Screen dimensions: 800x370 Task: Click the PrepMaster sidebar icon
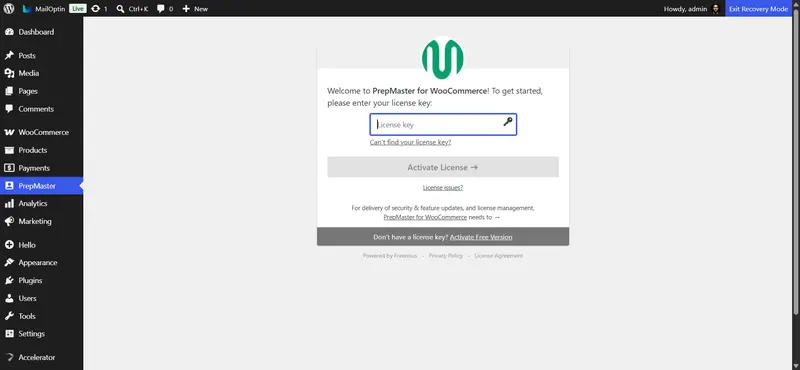[9, 186]
